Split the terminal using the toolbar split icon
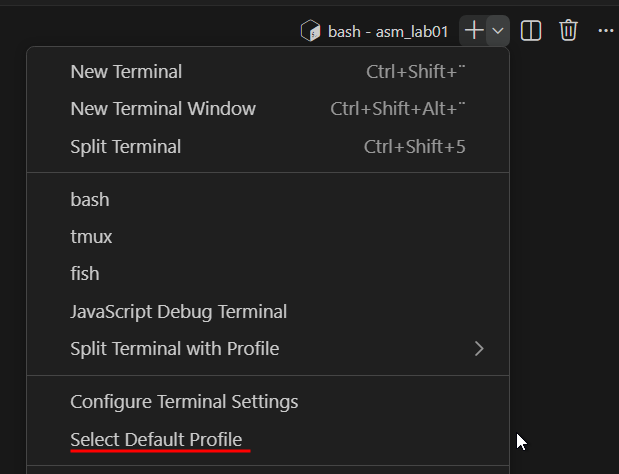619x474 pixels. [532, 31]
